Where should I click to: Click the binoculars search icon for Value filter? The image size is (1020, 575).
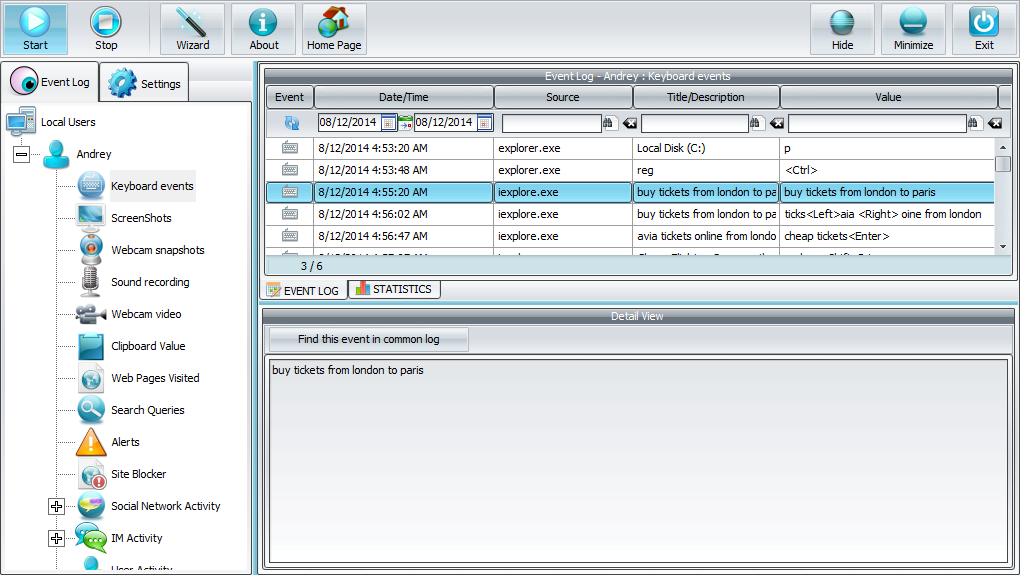tap(974, 122)
